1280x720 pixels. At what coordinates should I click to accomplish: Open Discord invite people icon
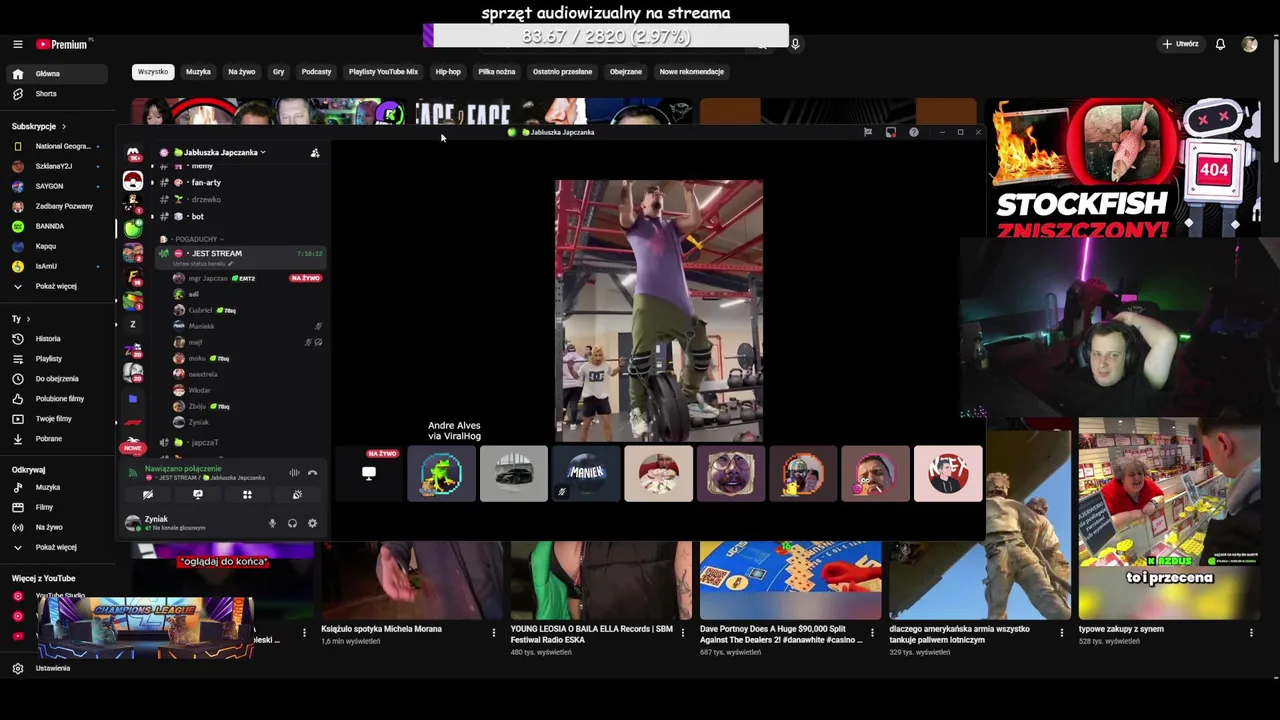pyautogui.click(x=315, y=153)
